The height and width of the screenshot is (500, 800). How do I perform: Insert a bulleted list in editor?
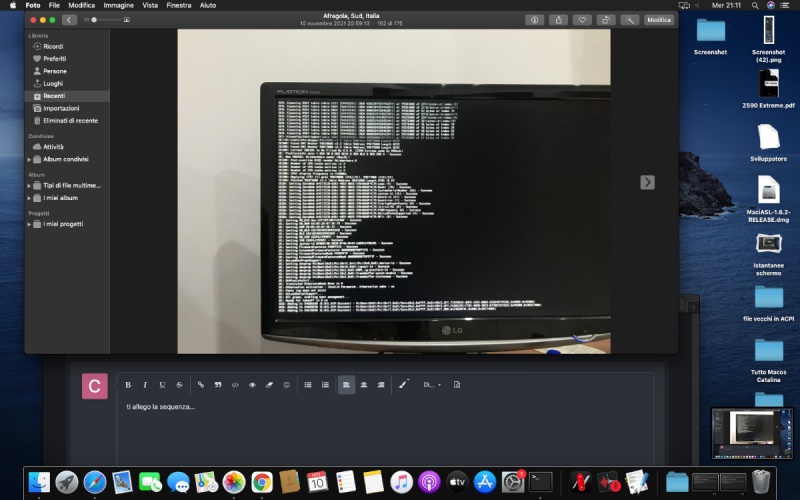coord(308,385)
